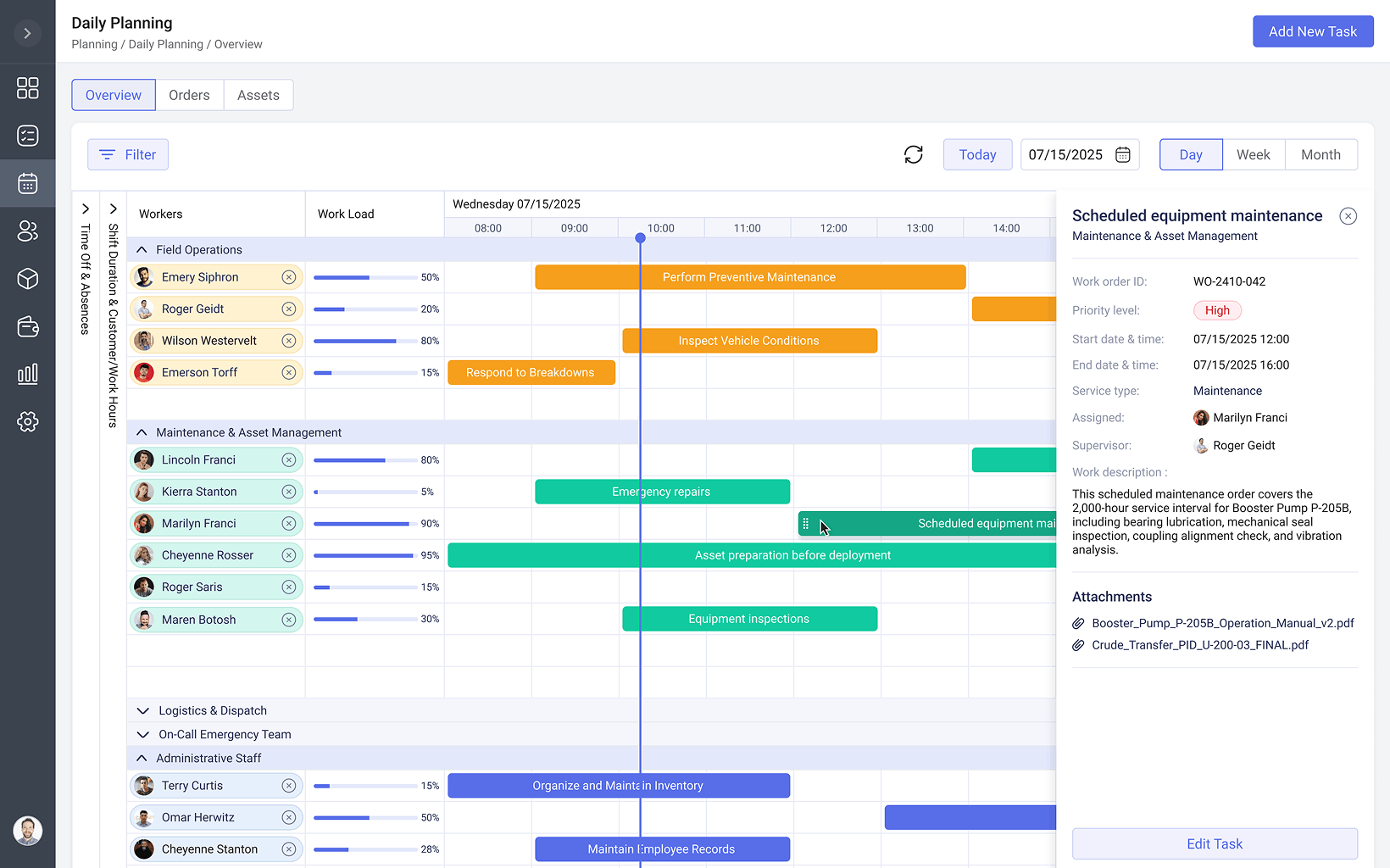The image size is (1390, 868).
Task: Open Booster_Pump_P-205B operation manual attachment
Action: click(x=1222, y=623)
